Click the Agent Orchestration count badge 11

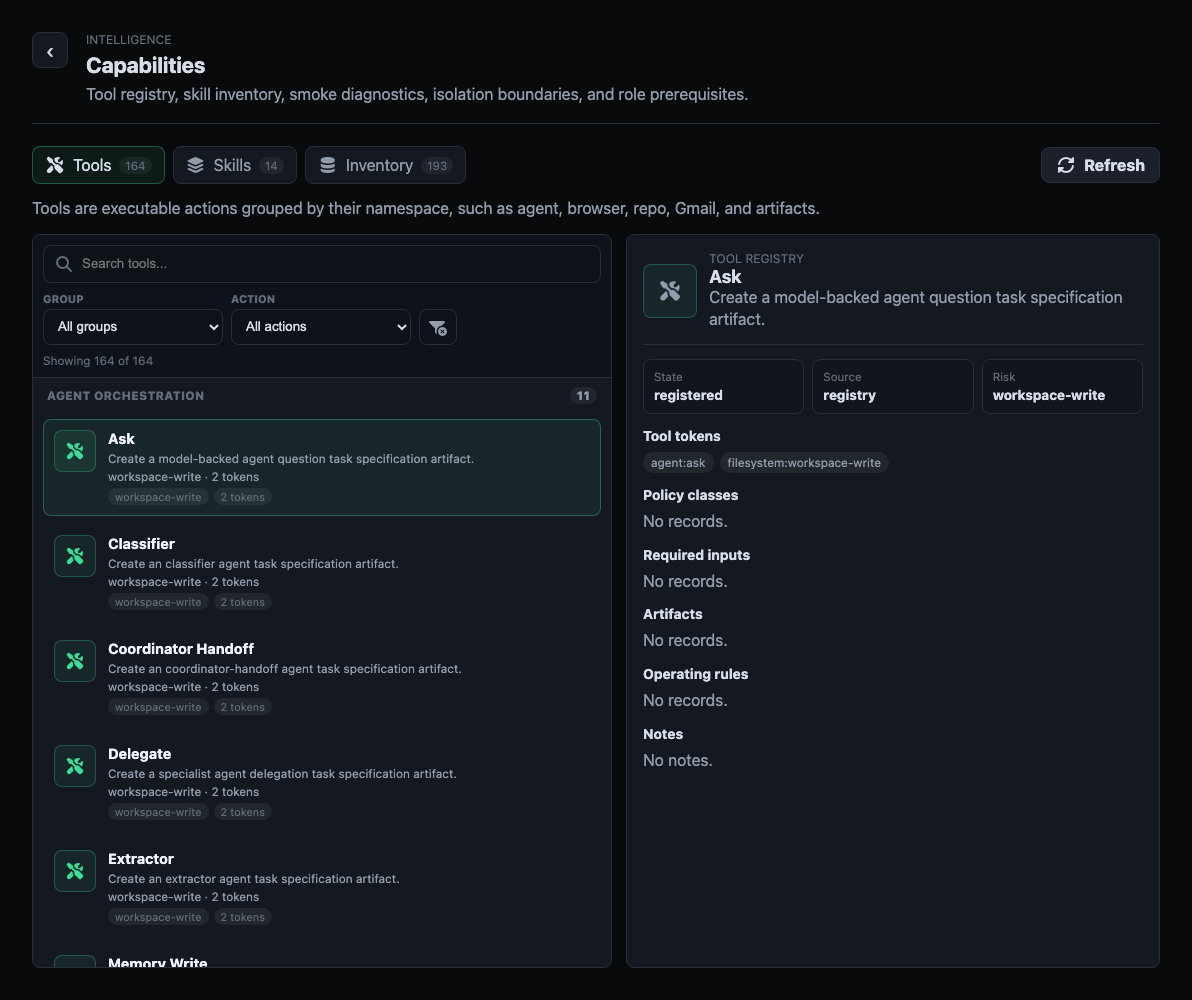tap(583, 395)
